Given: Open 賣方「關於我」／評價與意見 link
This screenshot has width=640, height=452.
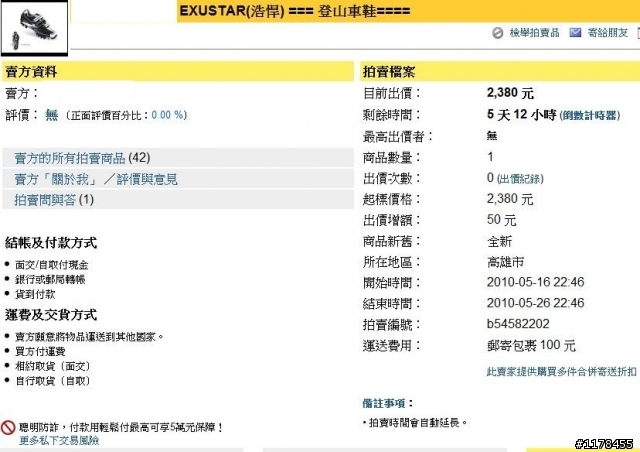Looking at the screenshot, I should tap(96, 179).
